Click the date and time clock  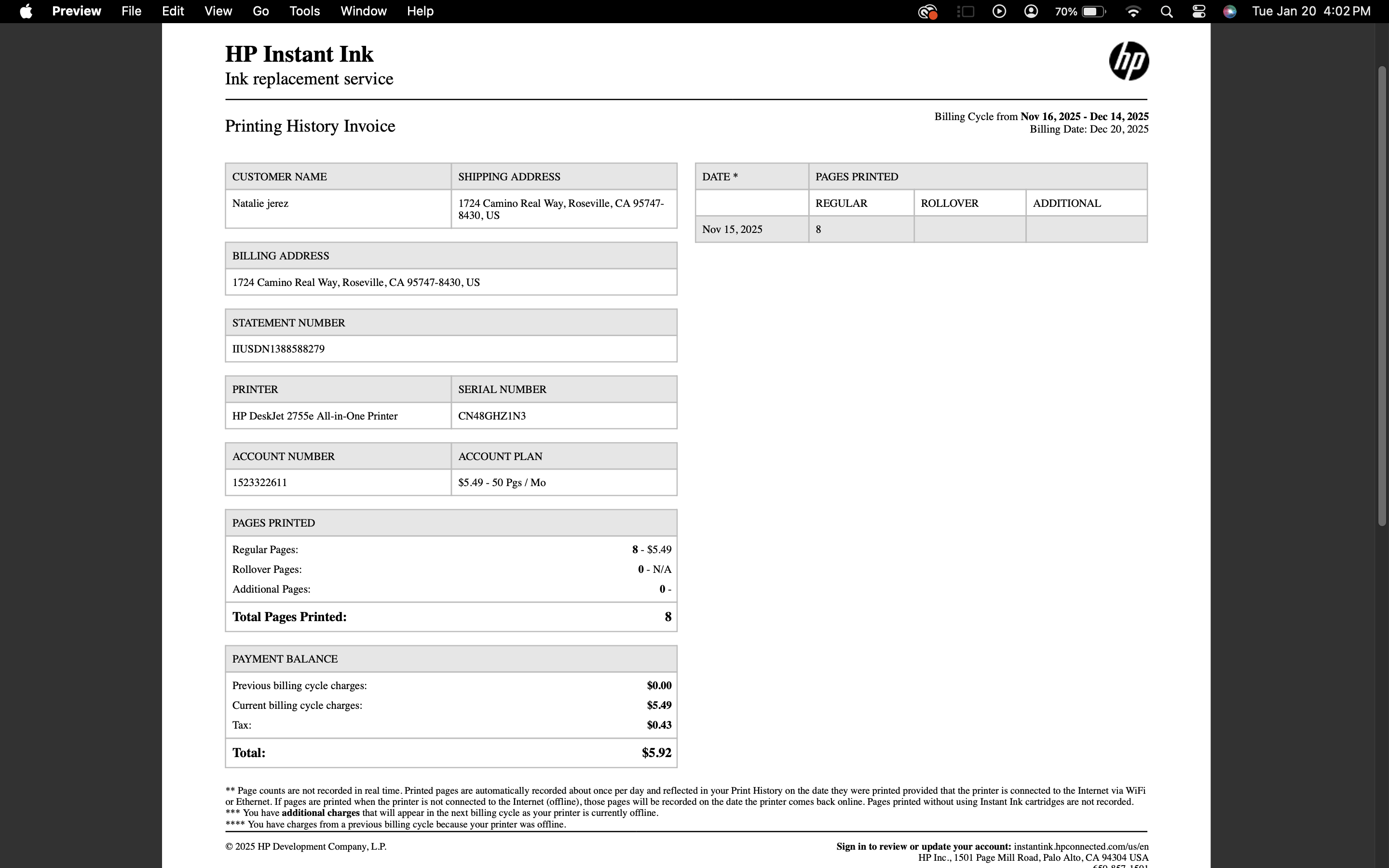pos(1311,12)
